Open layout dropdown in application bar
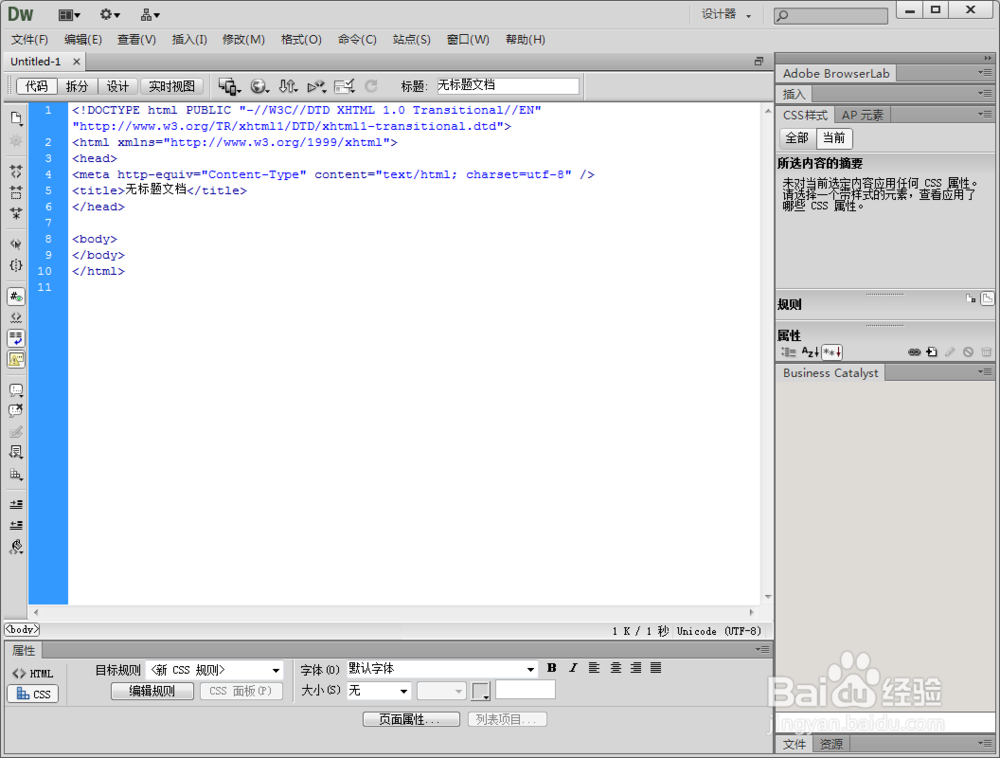This screenshot has width=1000, height=758. click(x=69, y=15)
